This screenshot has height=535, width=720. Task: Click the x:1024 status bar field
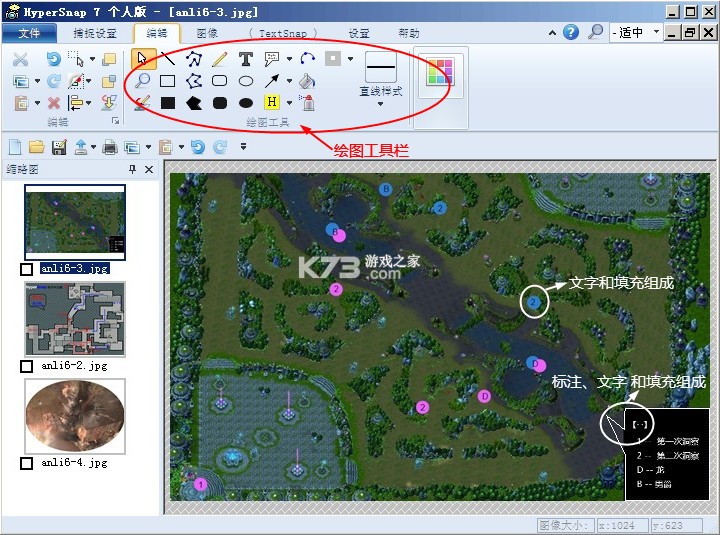[x=622, y=525]
